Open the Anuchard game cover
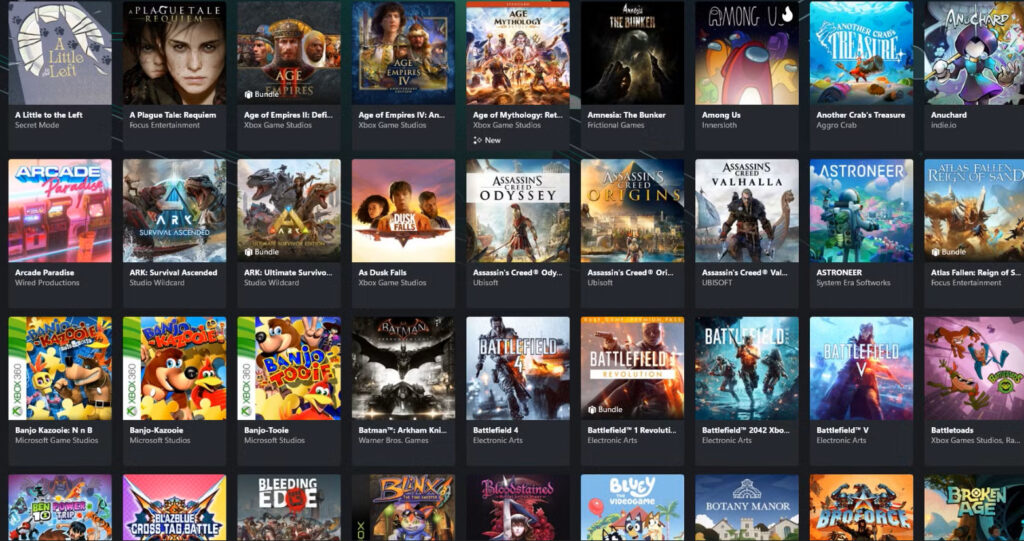 (974, 52)
